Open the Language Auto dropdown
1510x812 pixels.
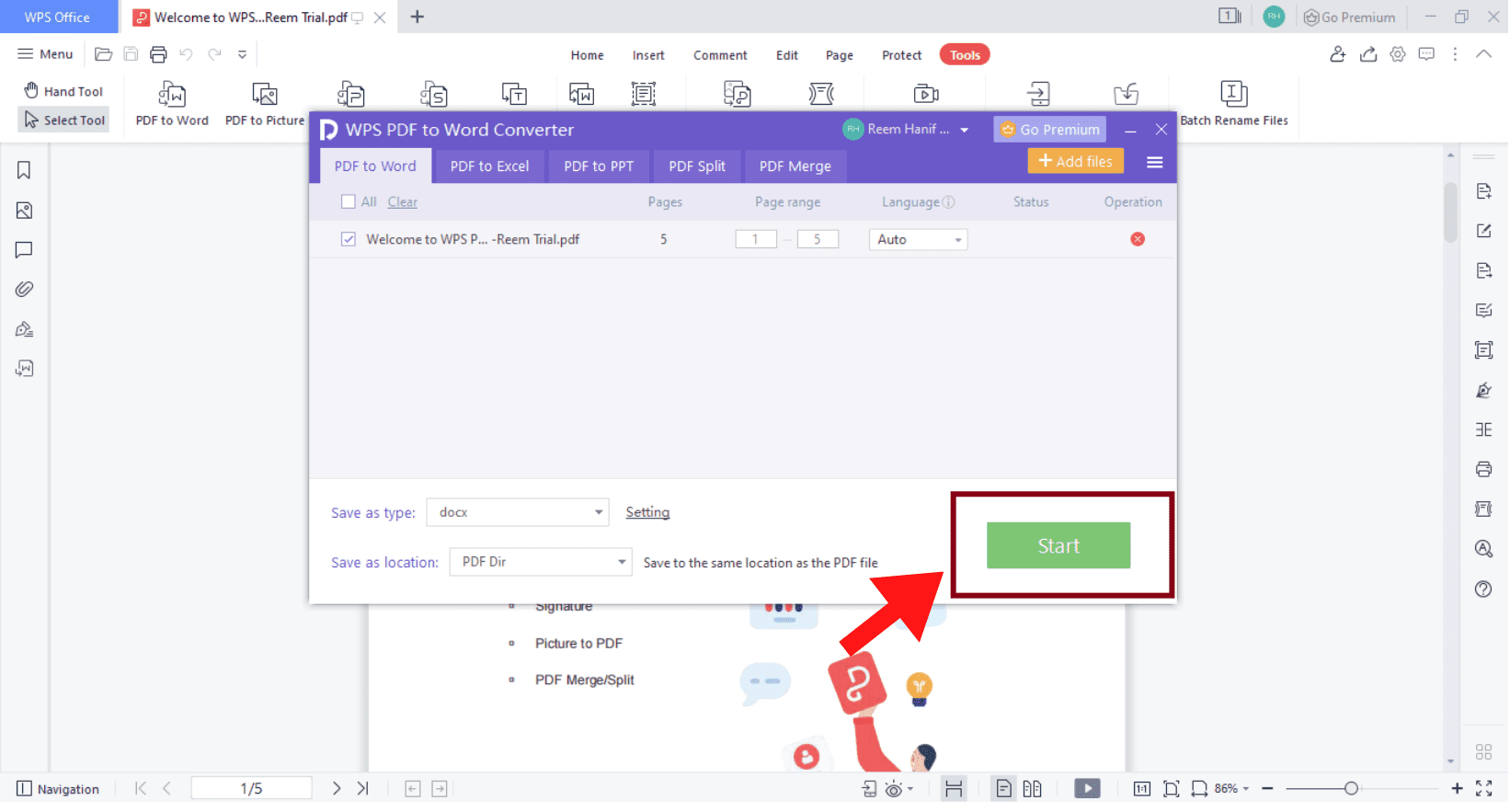pyautogui.click(x=919, y=240)
